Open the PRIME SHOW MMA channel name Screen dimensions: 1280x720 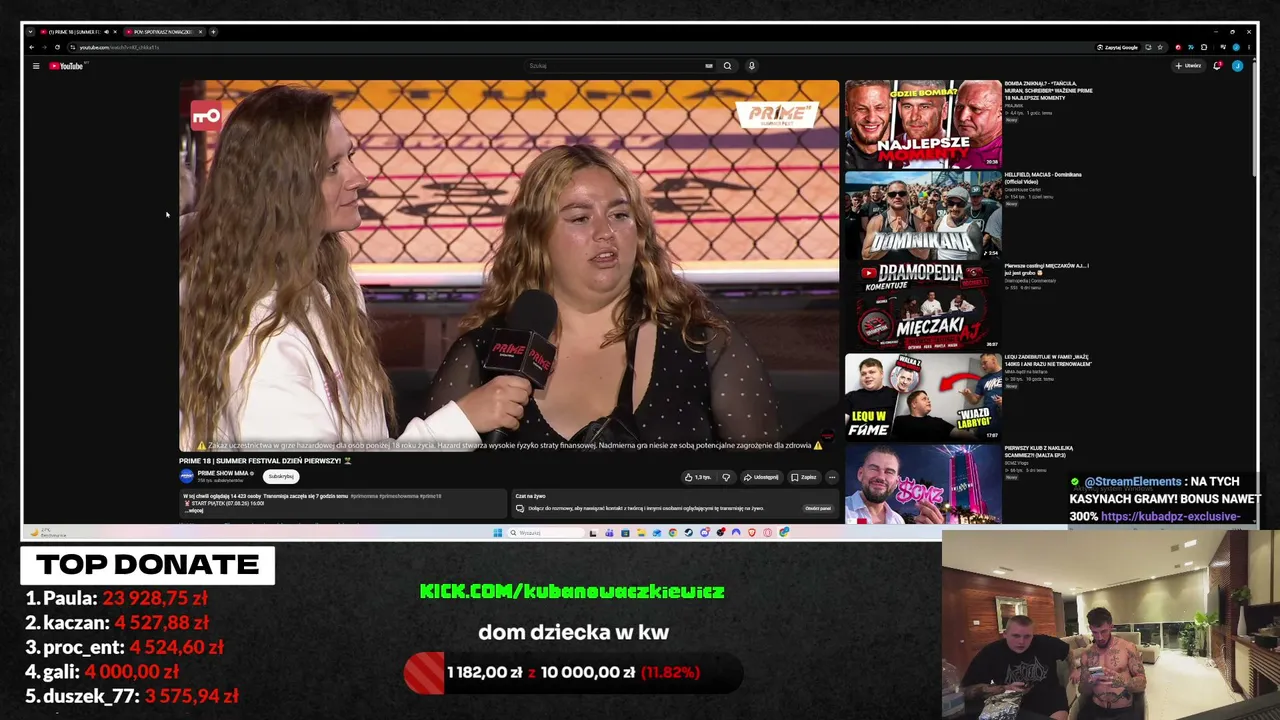[x=224, y=473]
